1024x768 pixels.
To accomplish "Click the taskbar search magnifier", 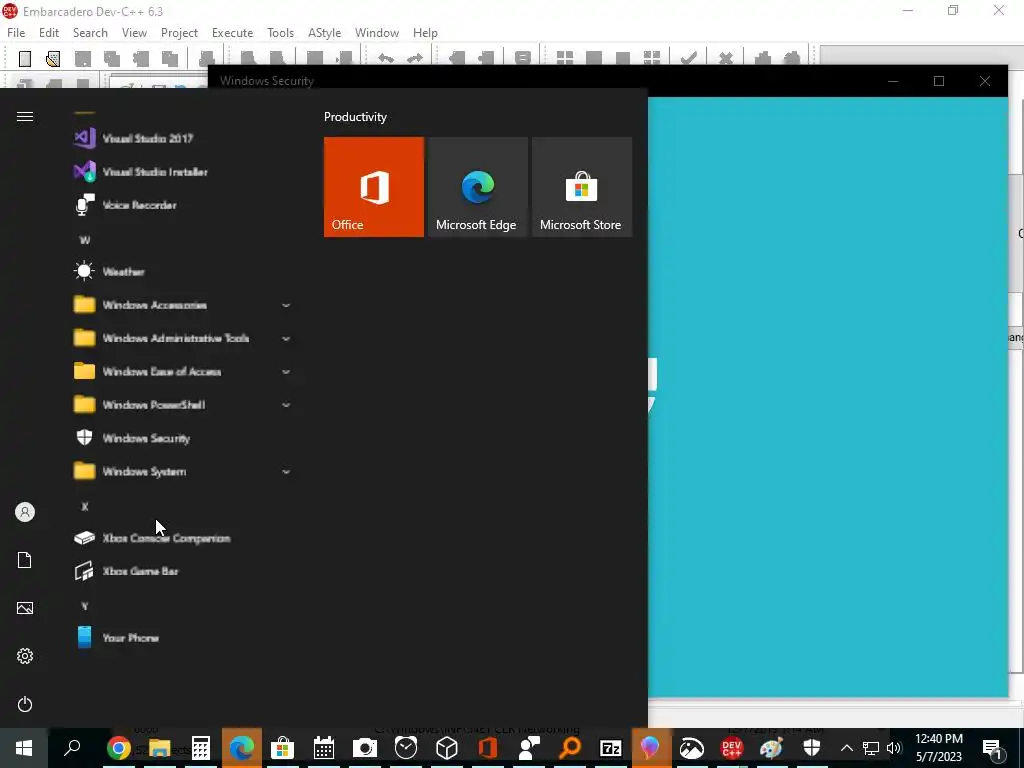I will [72, 746].
